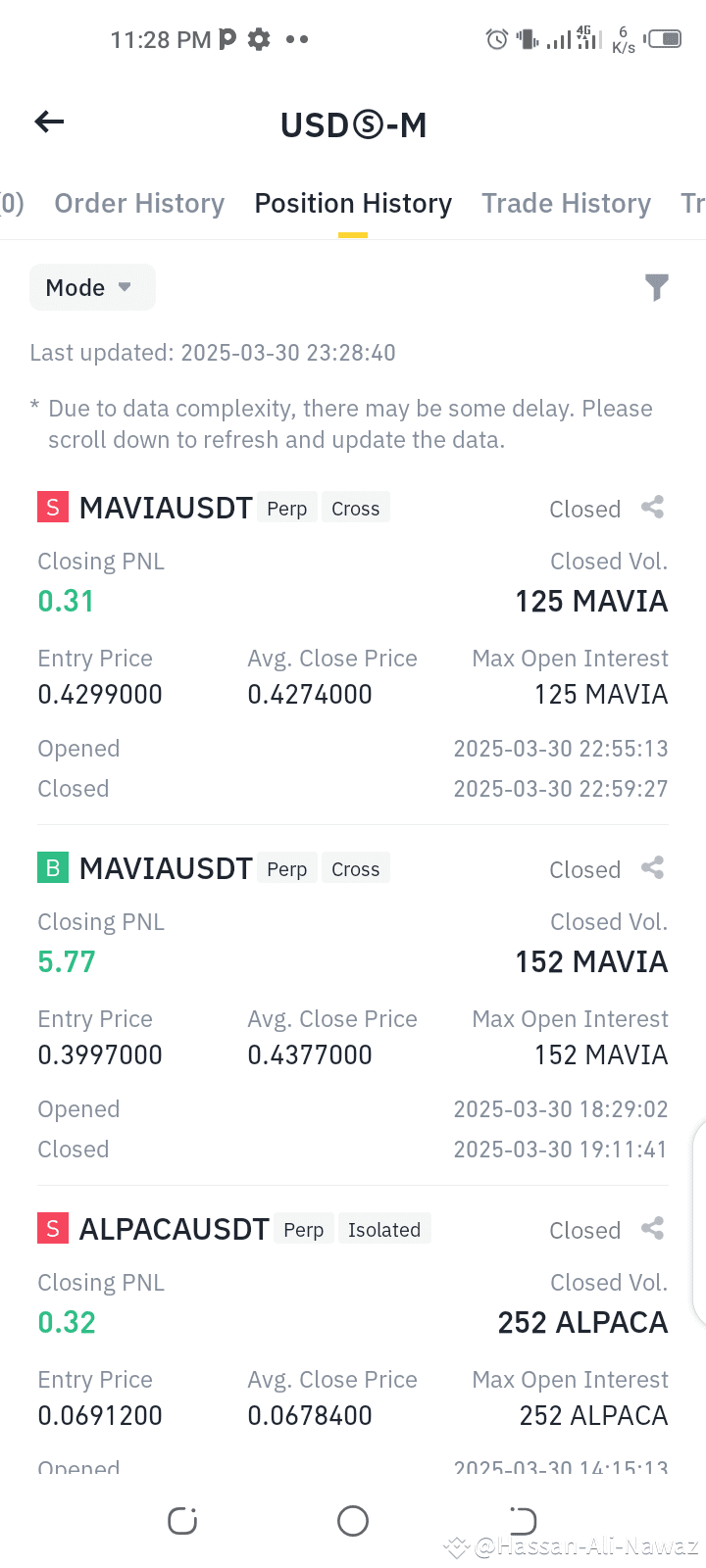Tap the back arrow icon
706x1568 pixels.
[x=49, y=122]
